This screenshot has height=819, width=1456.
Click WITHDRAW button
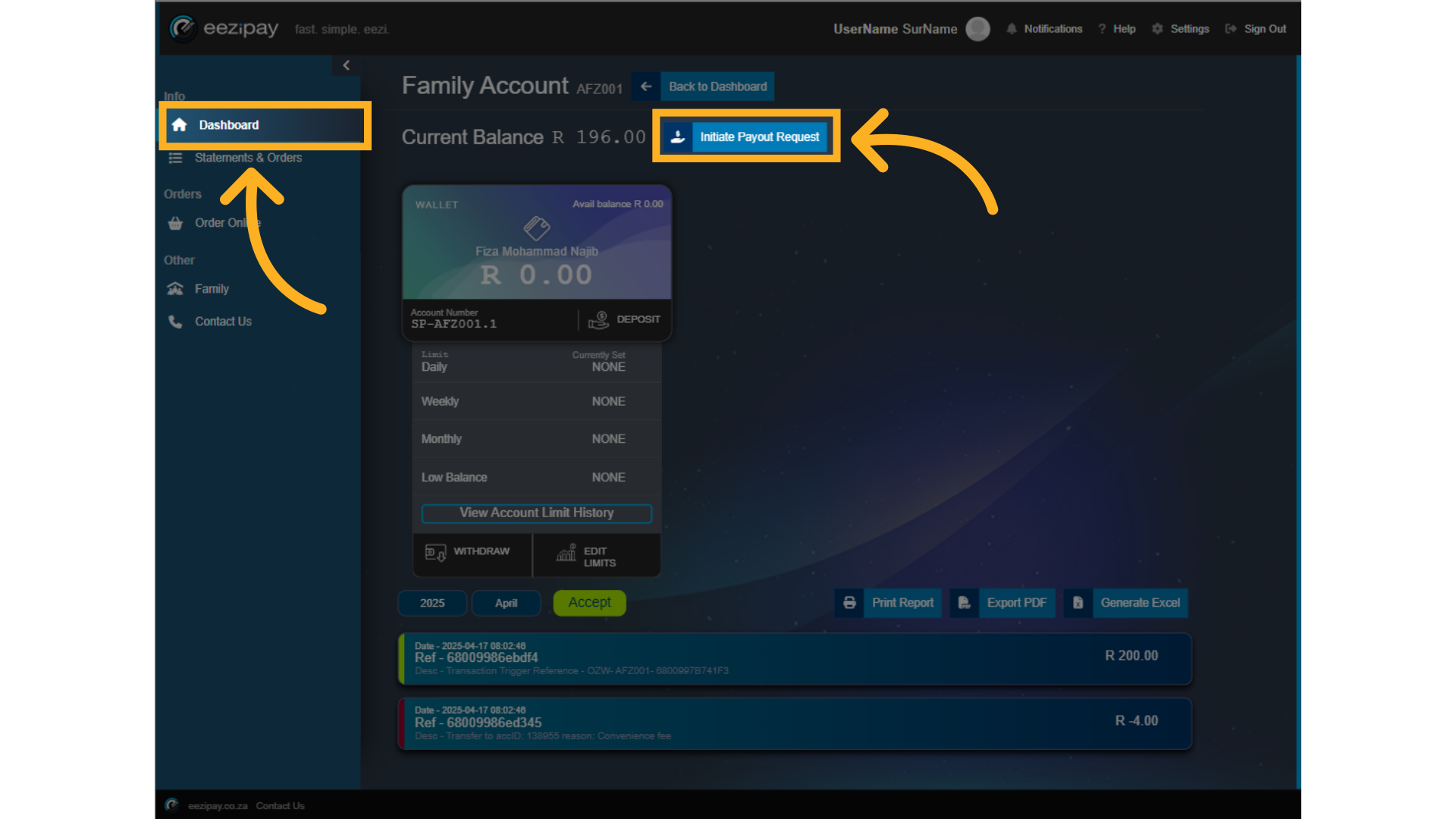point(472,554)
